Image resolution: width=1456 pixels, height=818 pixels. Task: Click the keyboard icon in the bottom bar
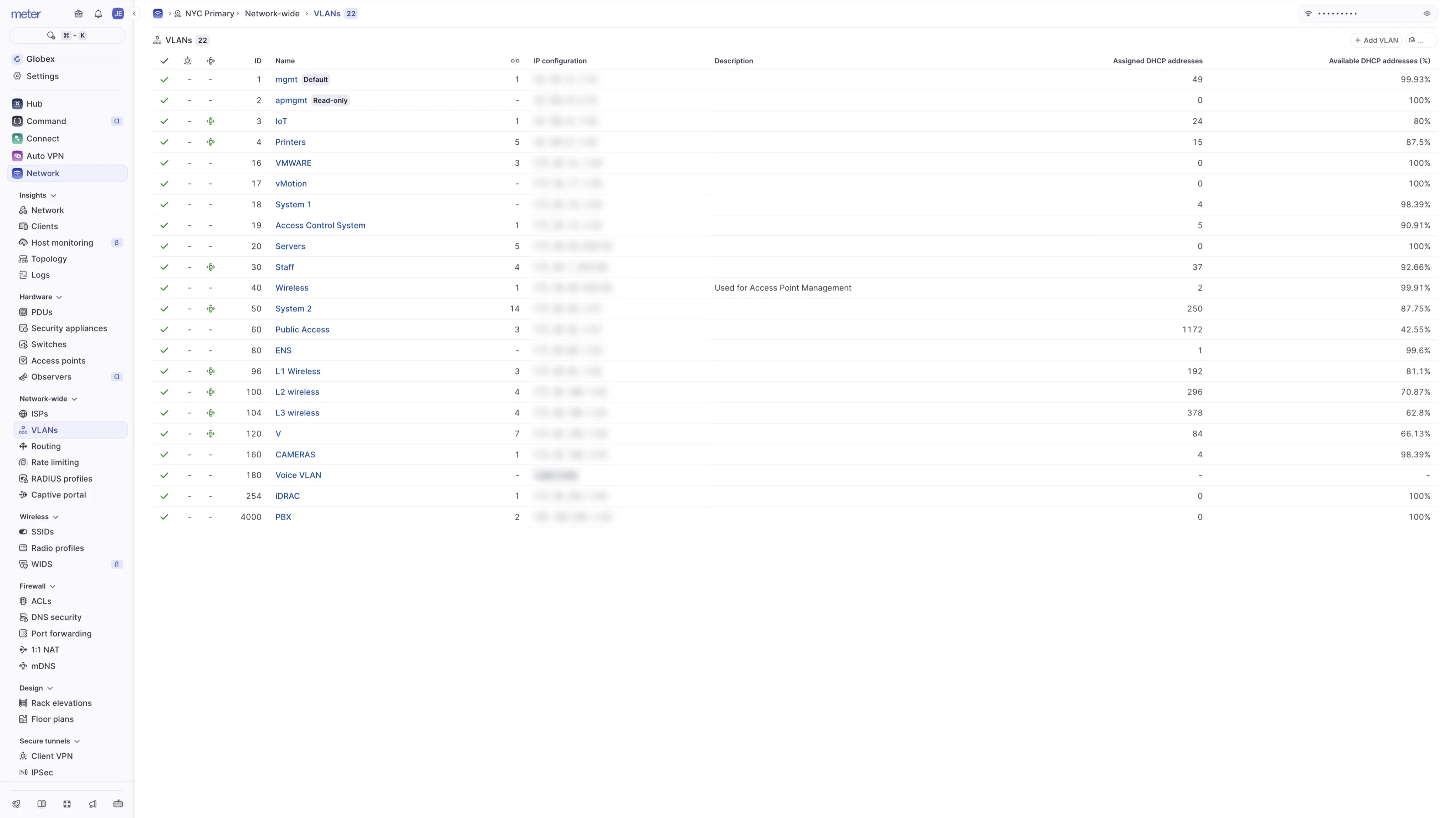pyautogui.click(x=118, y=804)
